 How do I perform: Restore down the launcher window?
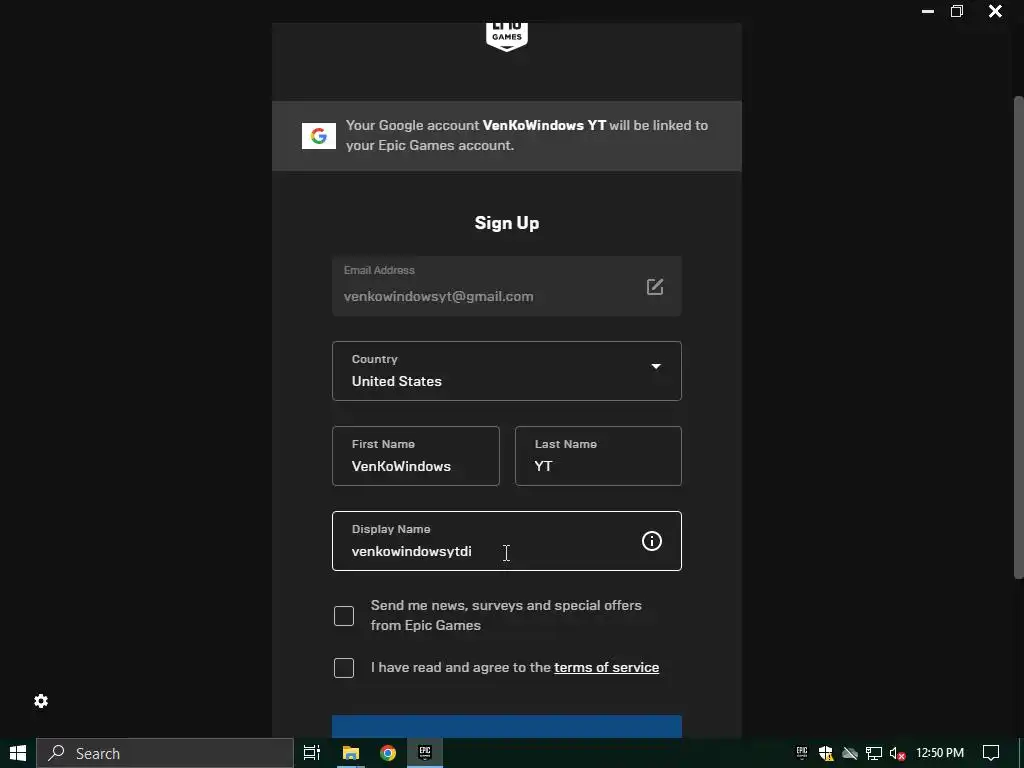(x=957, y=11)
